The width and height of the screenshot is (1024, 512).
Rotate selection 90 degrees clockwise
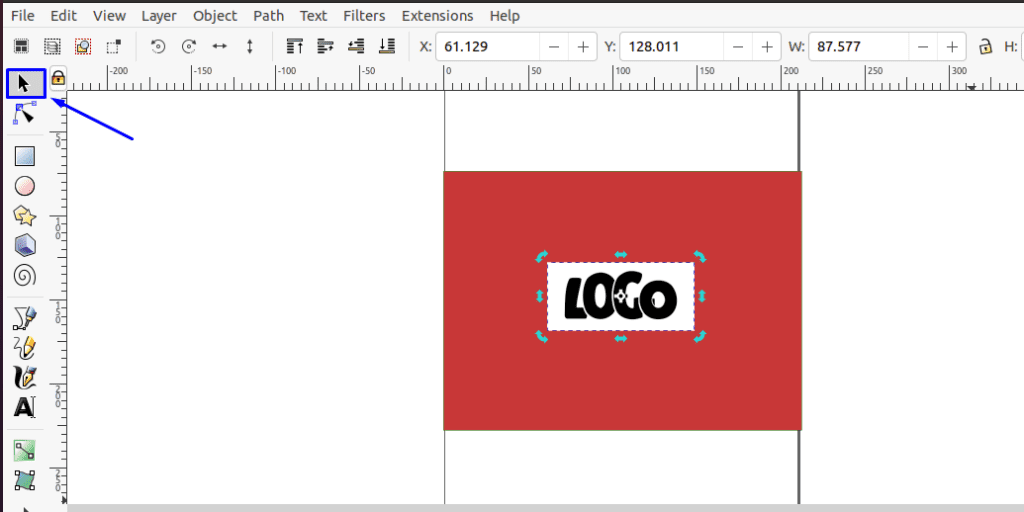pyautogui.click(x=189, y=47)
